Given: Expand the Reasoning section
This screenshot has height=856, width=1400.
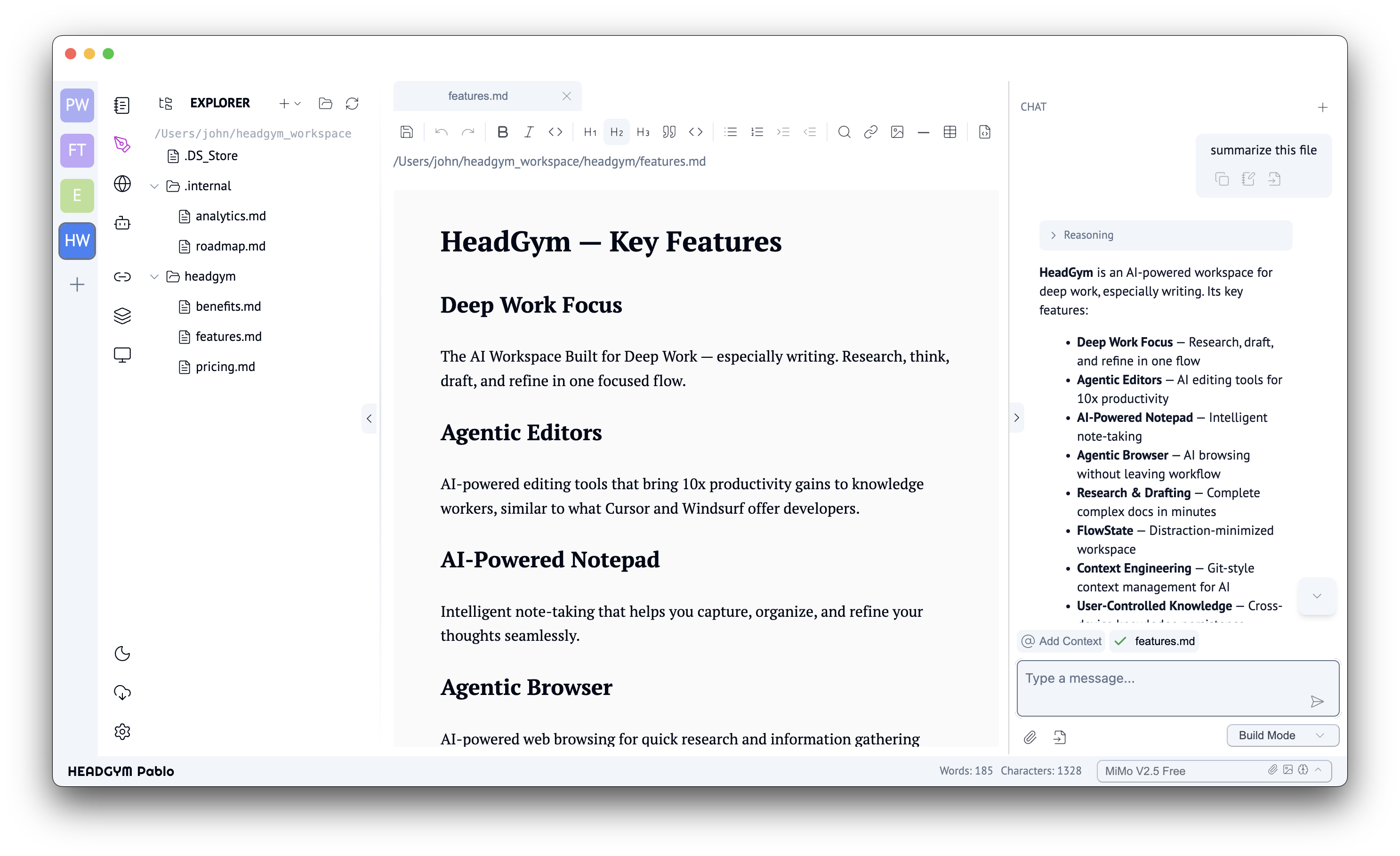Looking at the screenshot, I should (1166, 235).
